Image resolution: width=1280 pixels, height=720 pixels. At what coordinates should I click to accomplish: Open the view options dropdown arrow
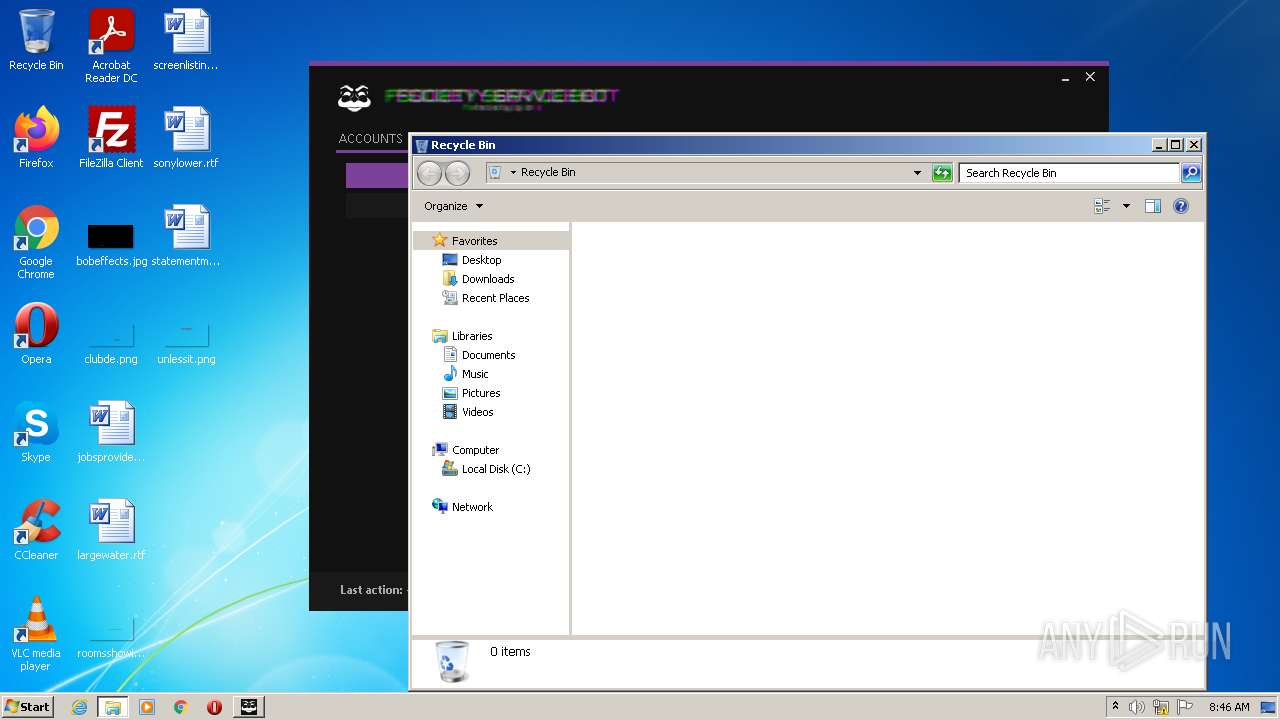pos(1126,206)
